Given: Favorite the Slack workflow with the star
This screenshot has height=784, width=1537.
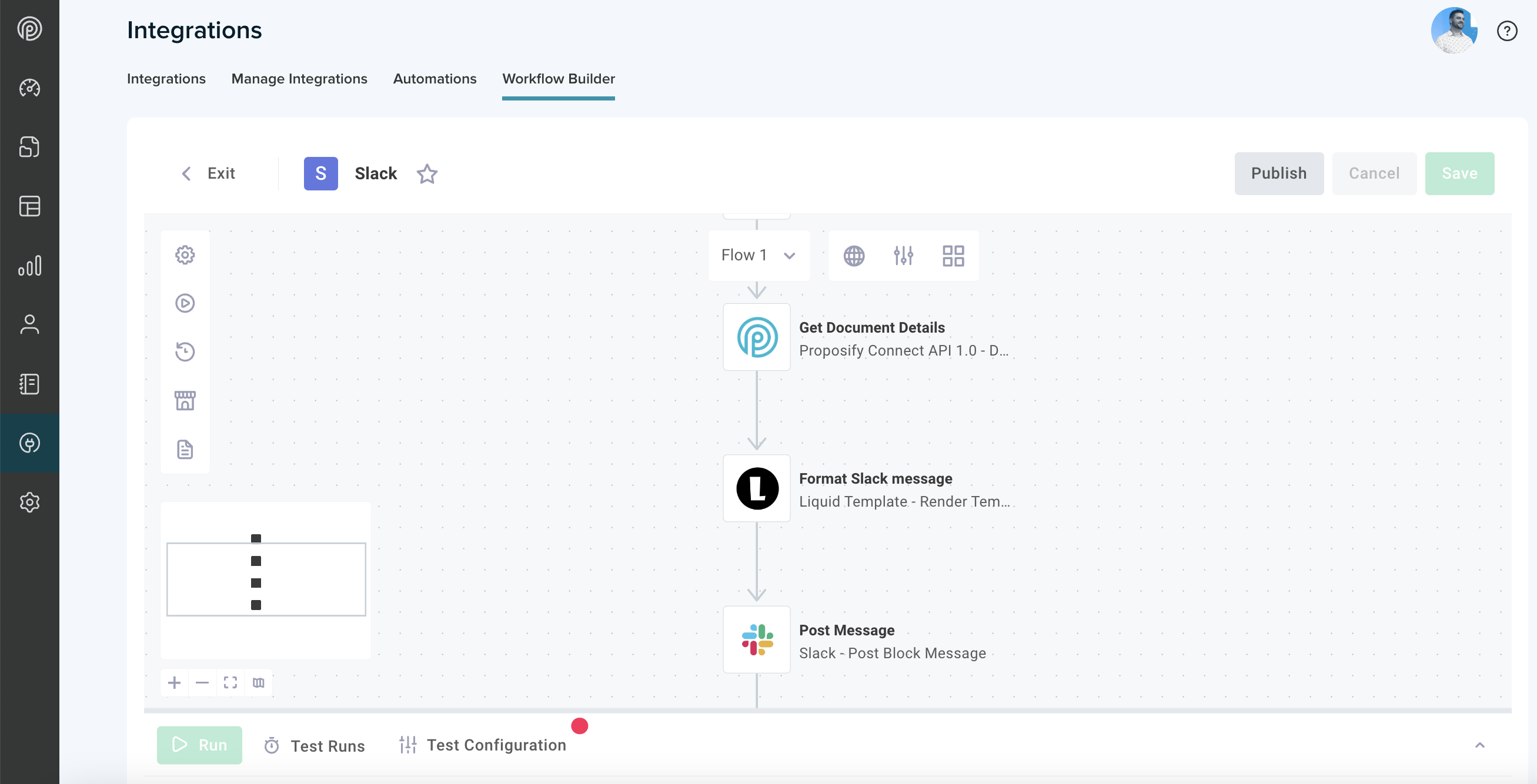Looking at the screenshot, I should coord(427,174).
